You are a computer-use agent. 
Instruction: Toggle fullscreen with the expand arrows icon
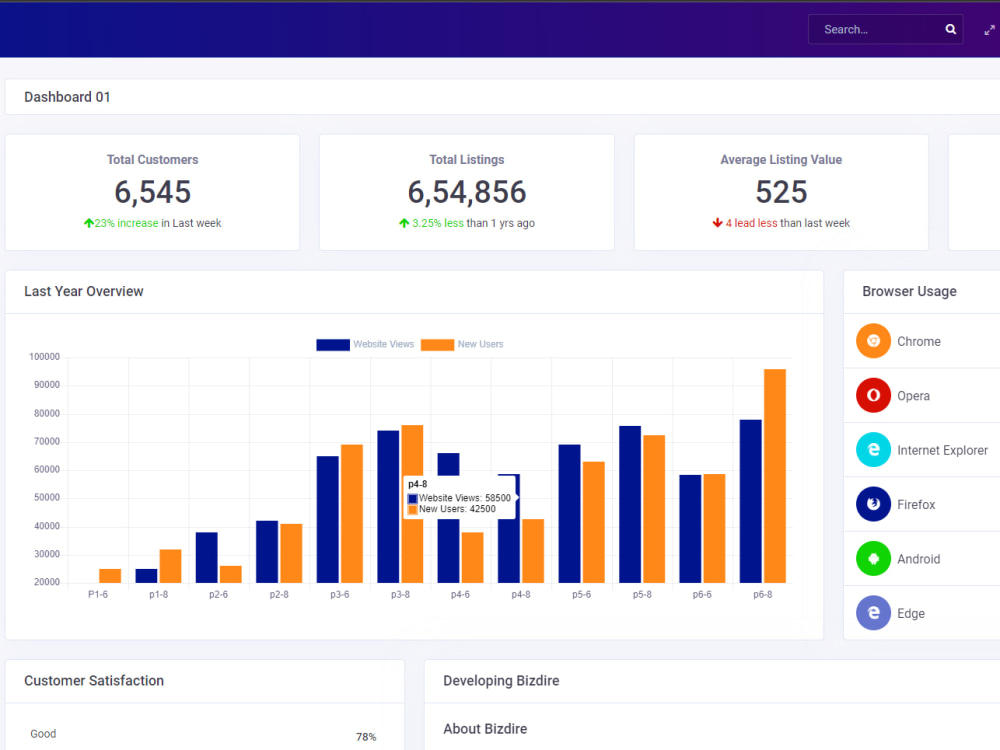click(x=989, y=30)
